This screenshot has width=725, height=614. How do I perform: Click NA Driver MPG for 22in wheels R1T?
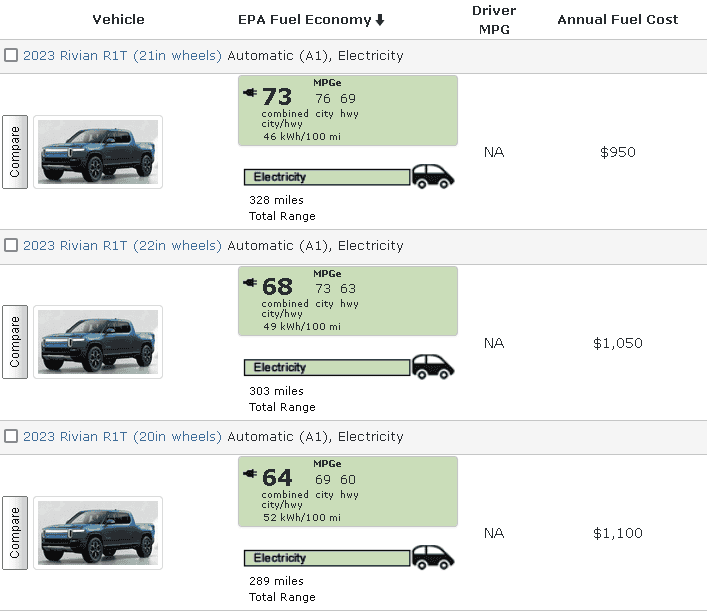click(x=494, y=343)
